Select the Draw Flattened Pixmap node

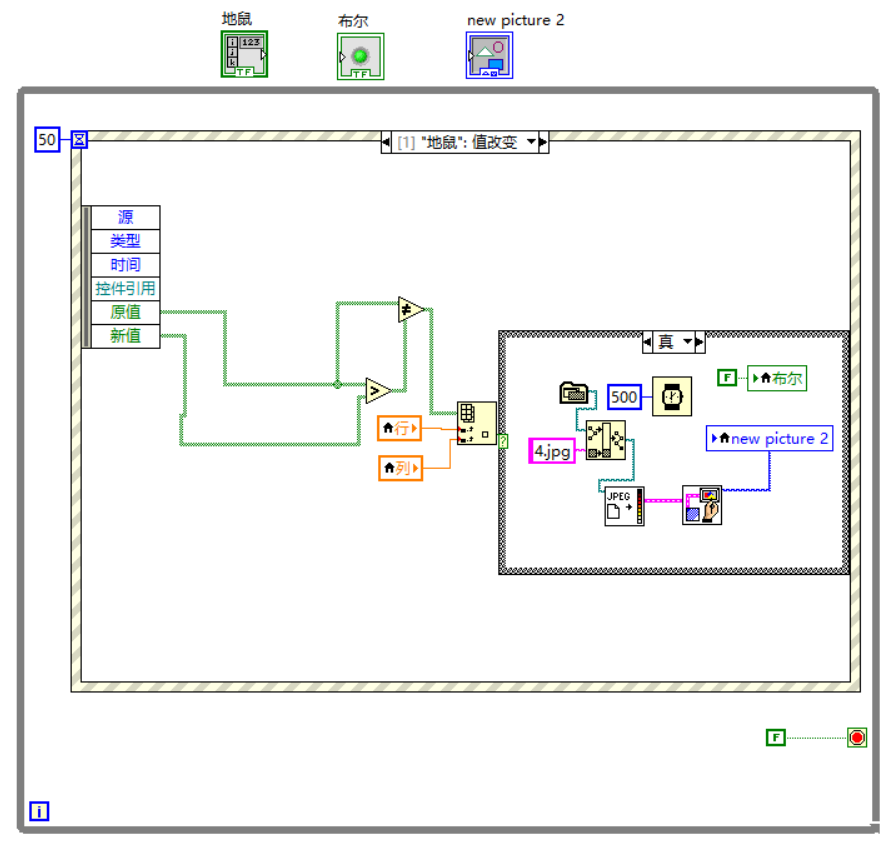[702, 505]
